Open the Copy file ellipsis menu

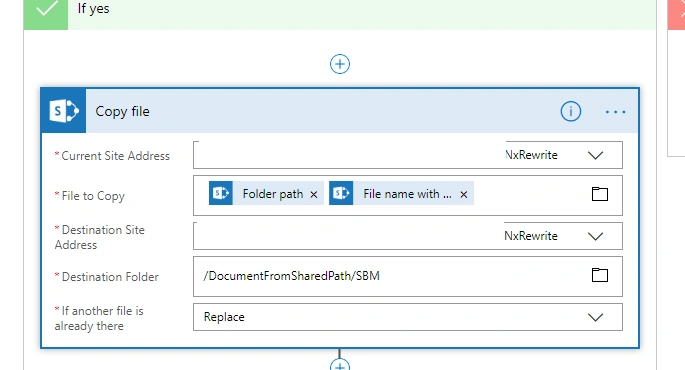coord(615,112)
